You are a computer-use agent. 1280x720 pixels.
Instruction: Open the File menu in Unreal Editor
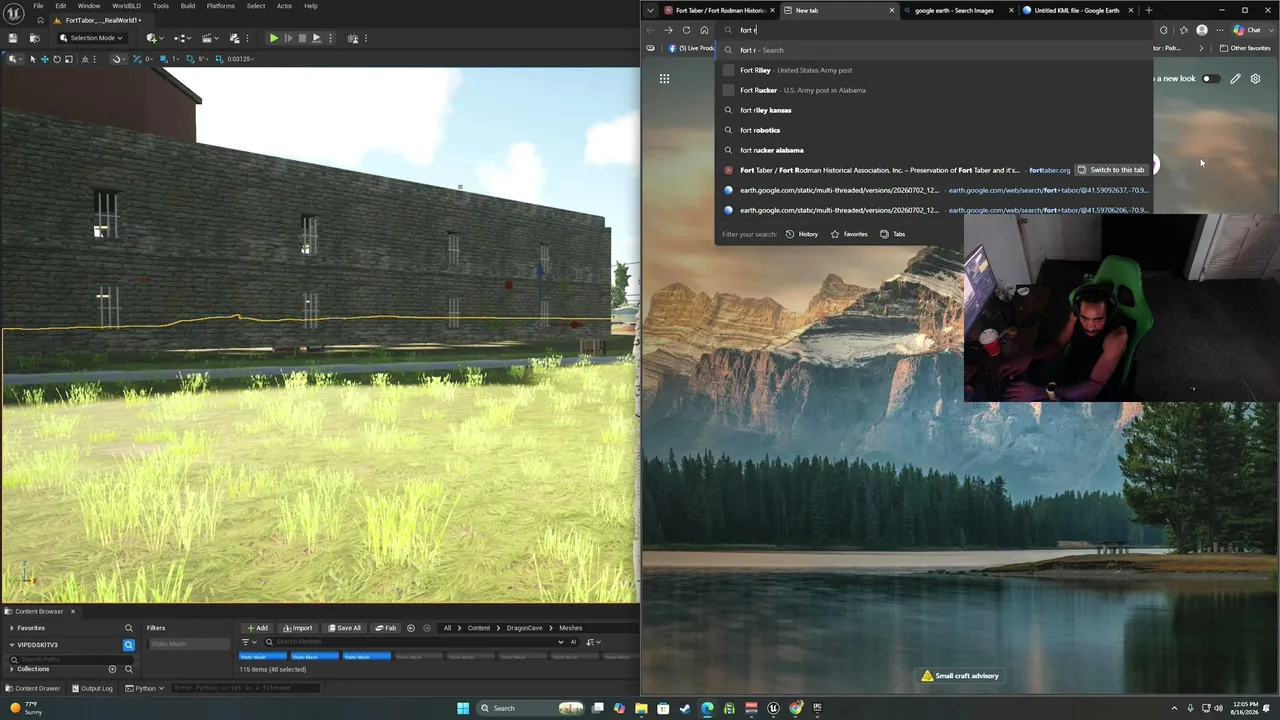(38, 6)
